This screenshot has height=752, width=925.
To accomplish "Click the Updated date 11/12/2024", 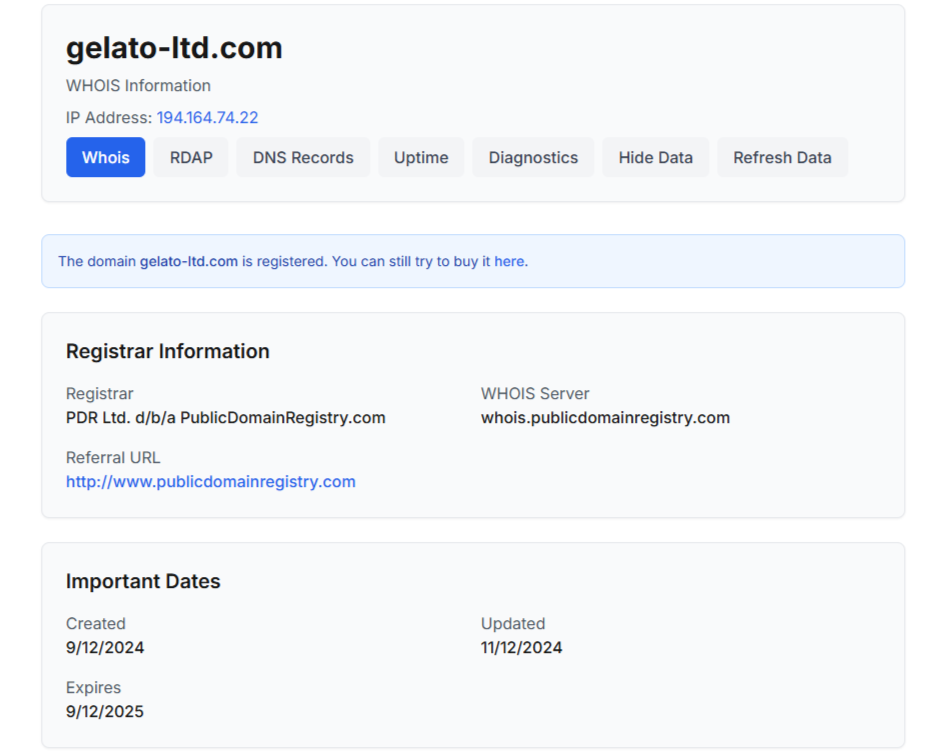I will pyautogui.click(x=521, y=648).
